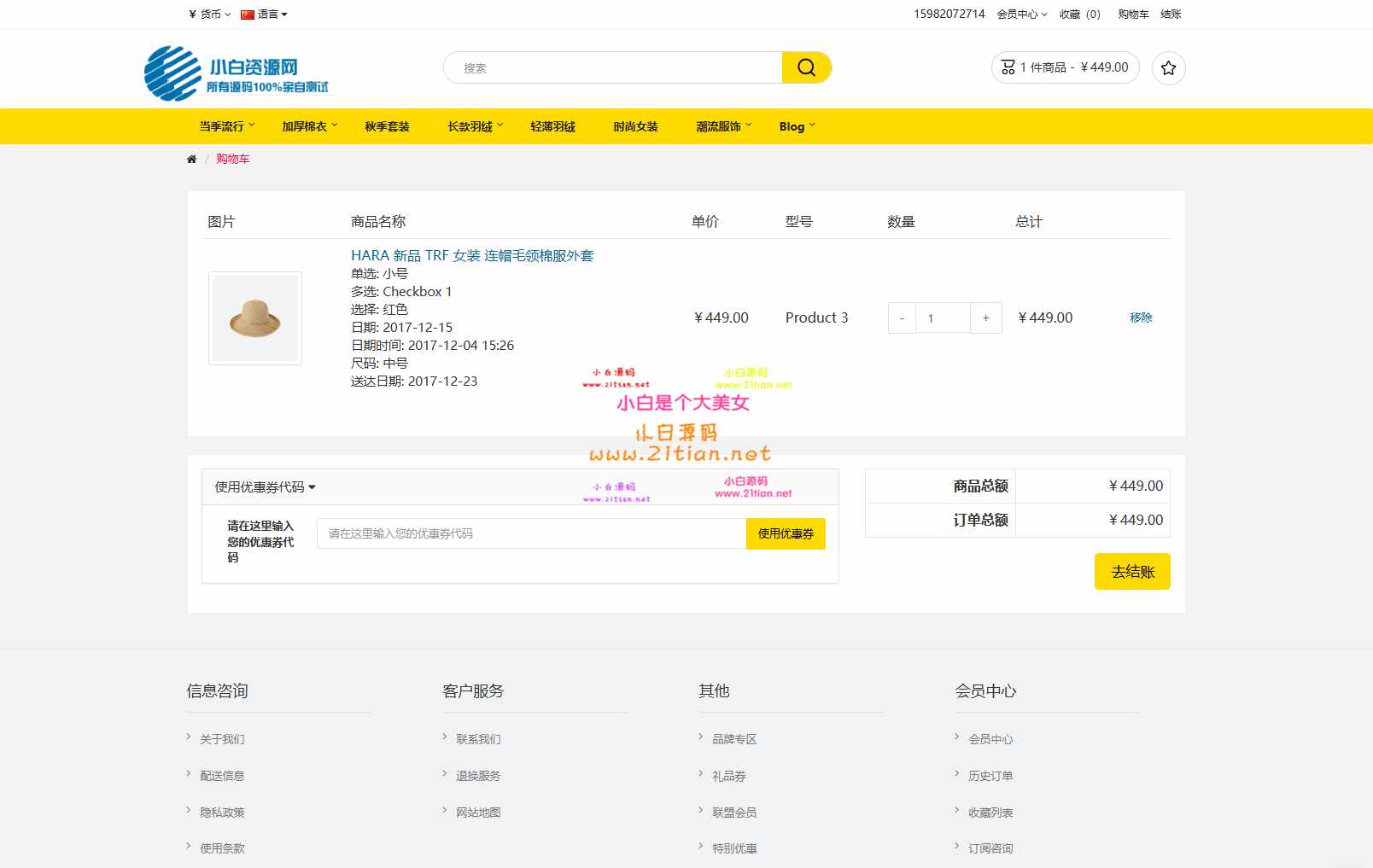Screen dimensions: 1373x868
Task: Click the home breadcrumb icon
Action: [x=191, y=159]
